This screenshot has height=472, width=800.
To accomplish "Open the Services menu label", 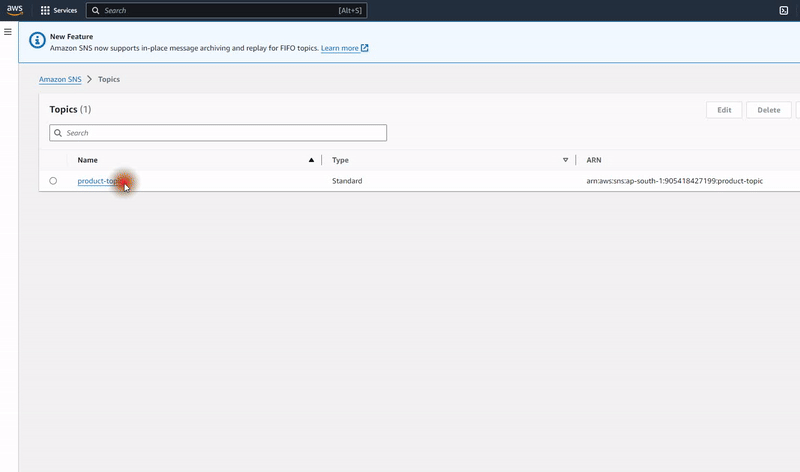I will point(66,10).
